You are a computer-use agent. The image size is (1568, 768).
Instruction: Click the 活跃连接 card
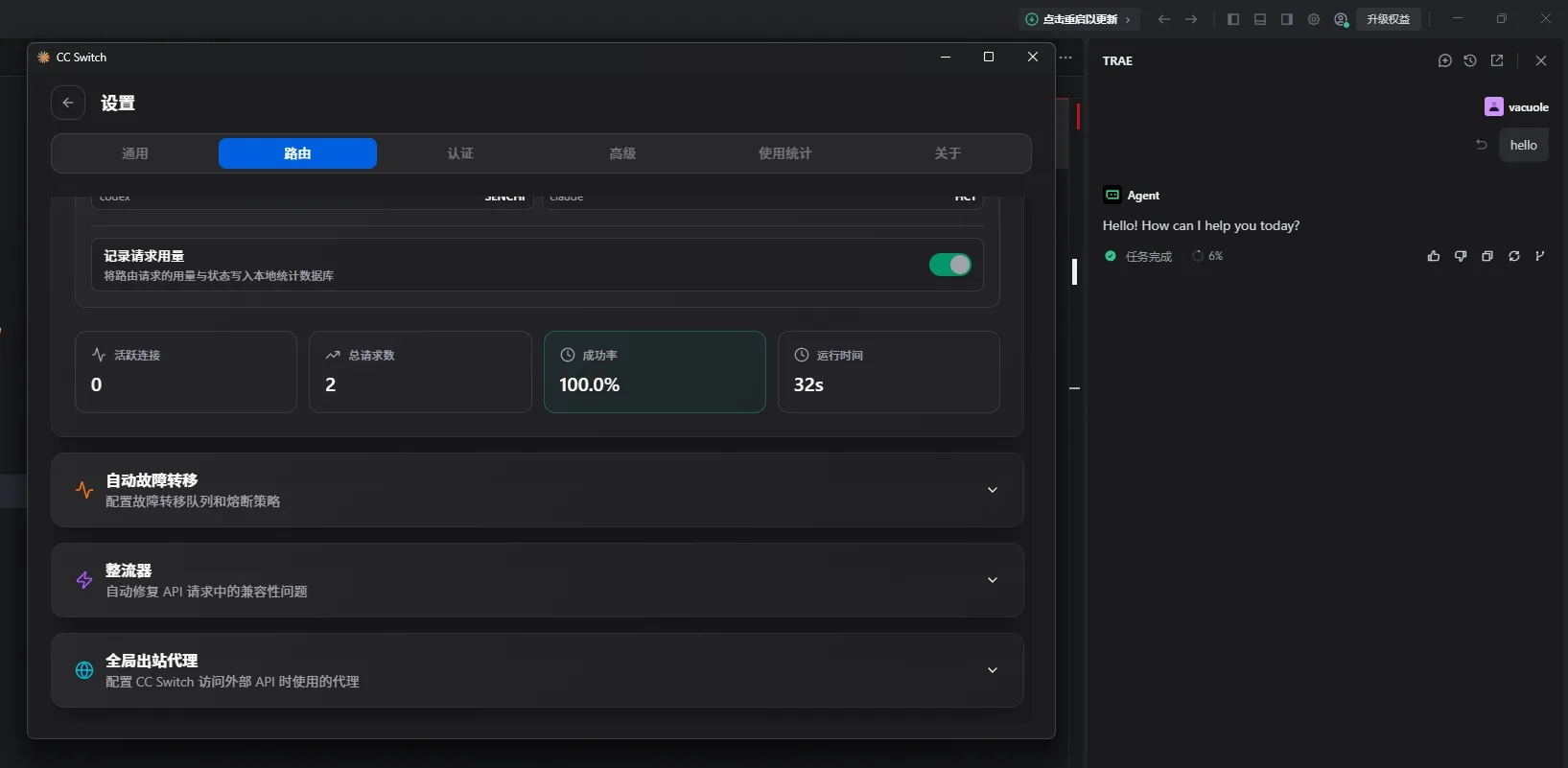(x=186, y=372)
